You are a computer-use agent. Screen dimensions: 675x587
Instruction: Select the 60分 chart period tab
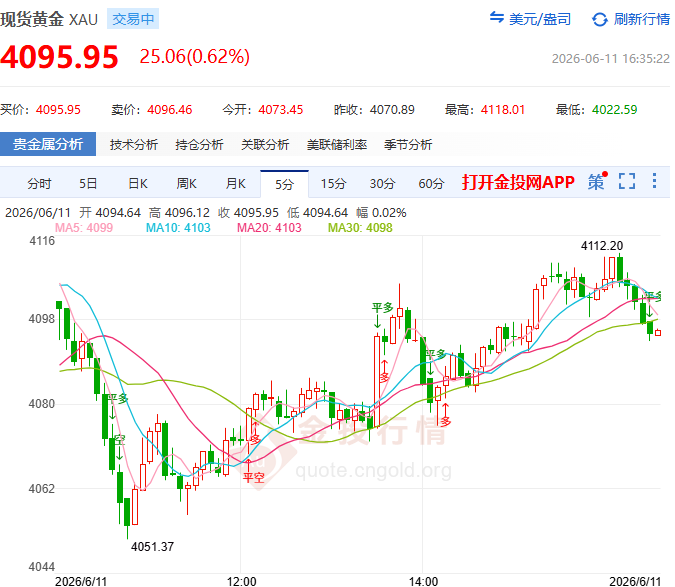[431, 184]
